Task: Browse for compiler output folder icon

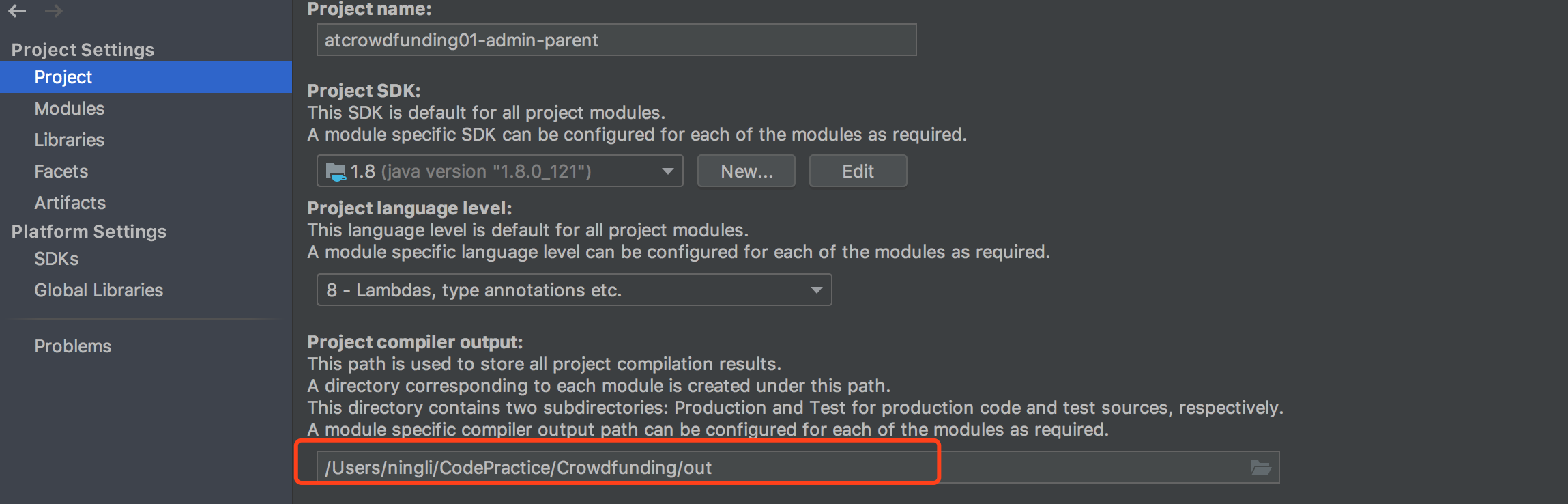Action: click(1260, 468)
